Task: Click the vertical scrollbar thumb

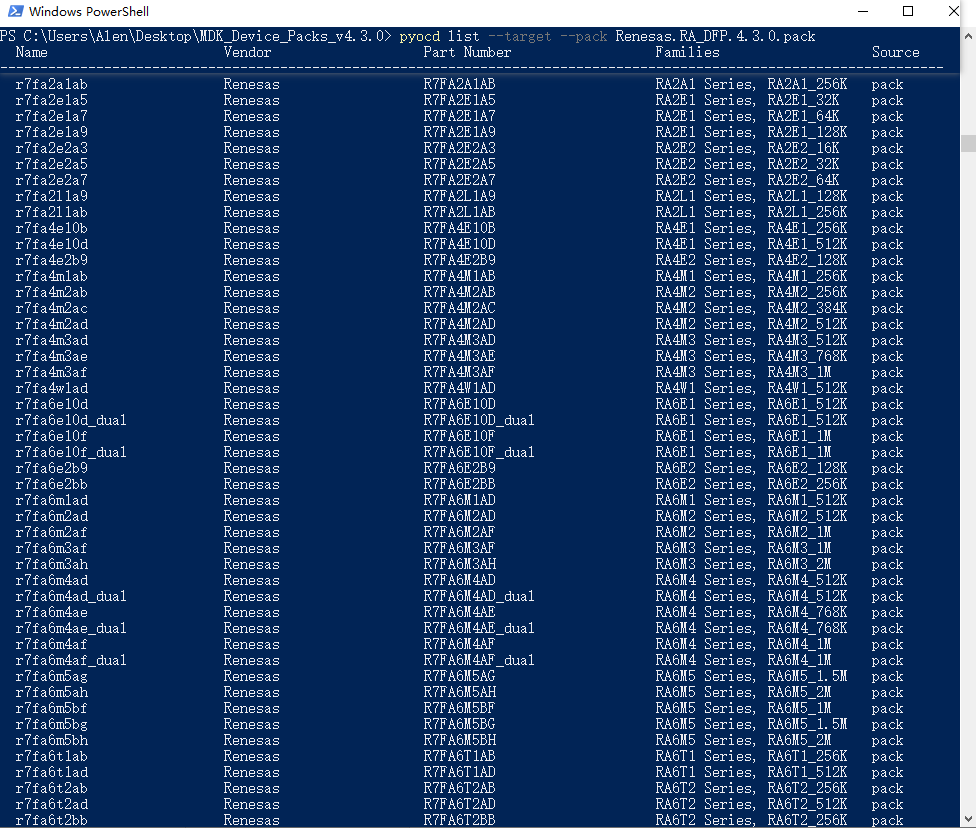Action: pyautogui.click(x=968, y=143)
